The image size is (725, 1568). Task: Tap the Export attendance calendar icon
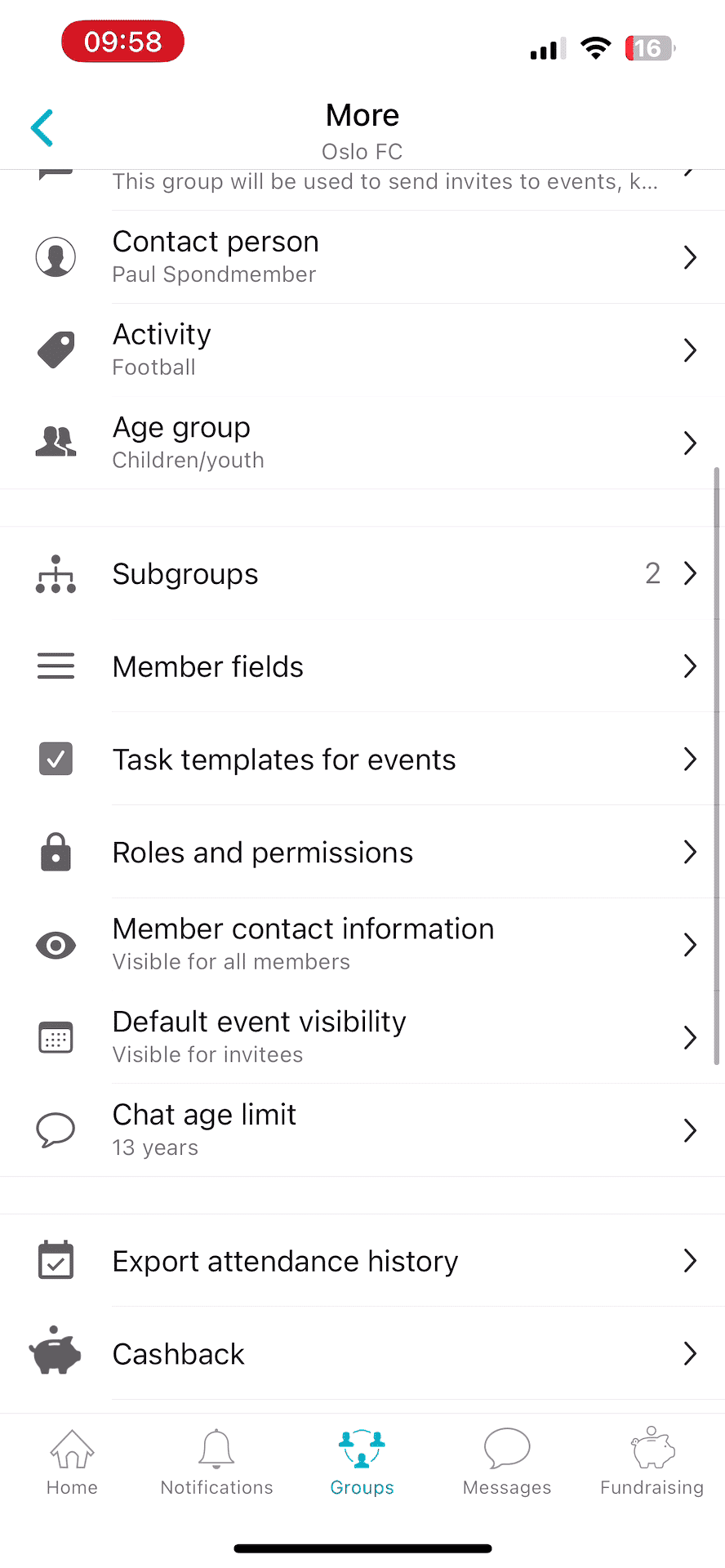56,1260
